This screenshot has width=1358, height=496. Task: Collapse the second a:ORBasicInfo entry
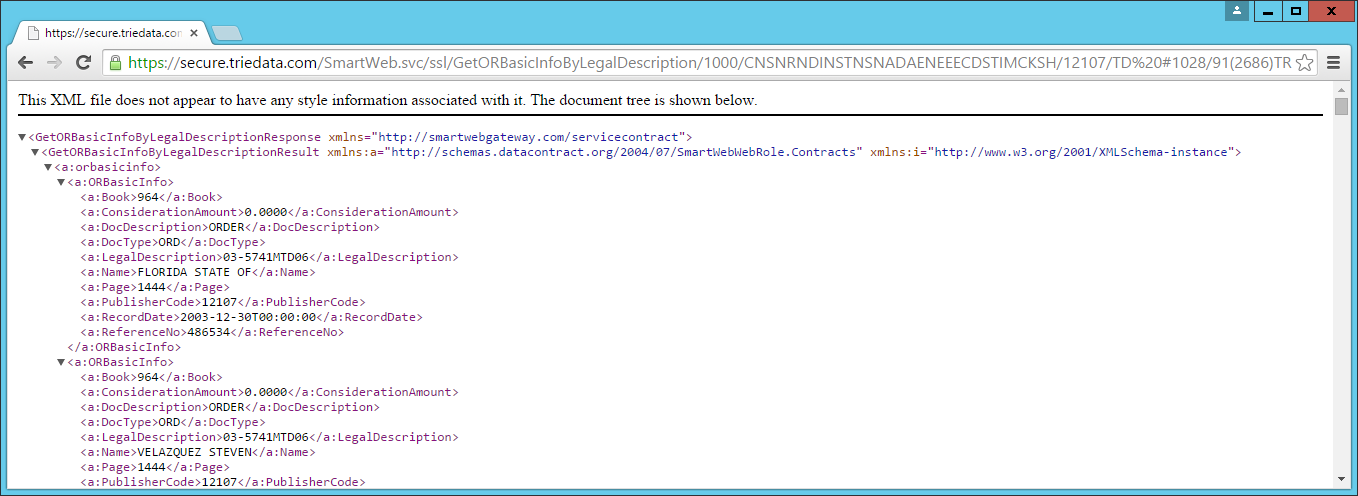[61, 362]
